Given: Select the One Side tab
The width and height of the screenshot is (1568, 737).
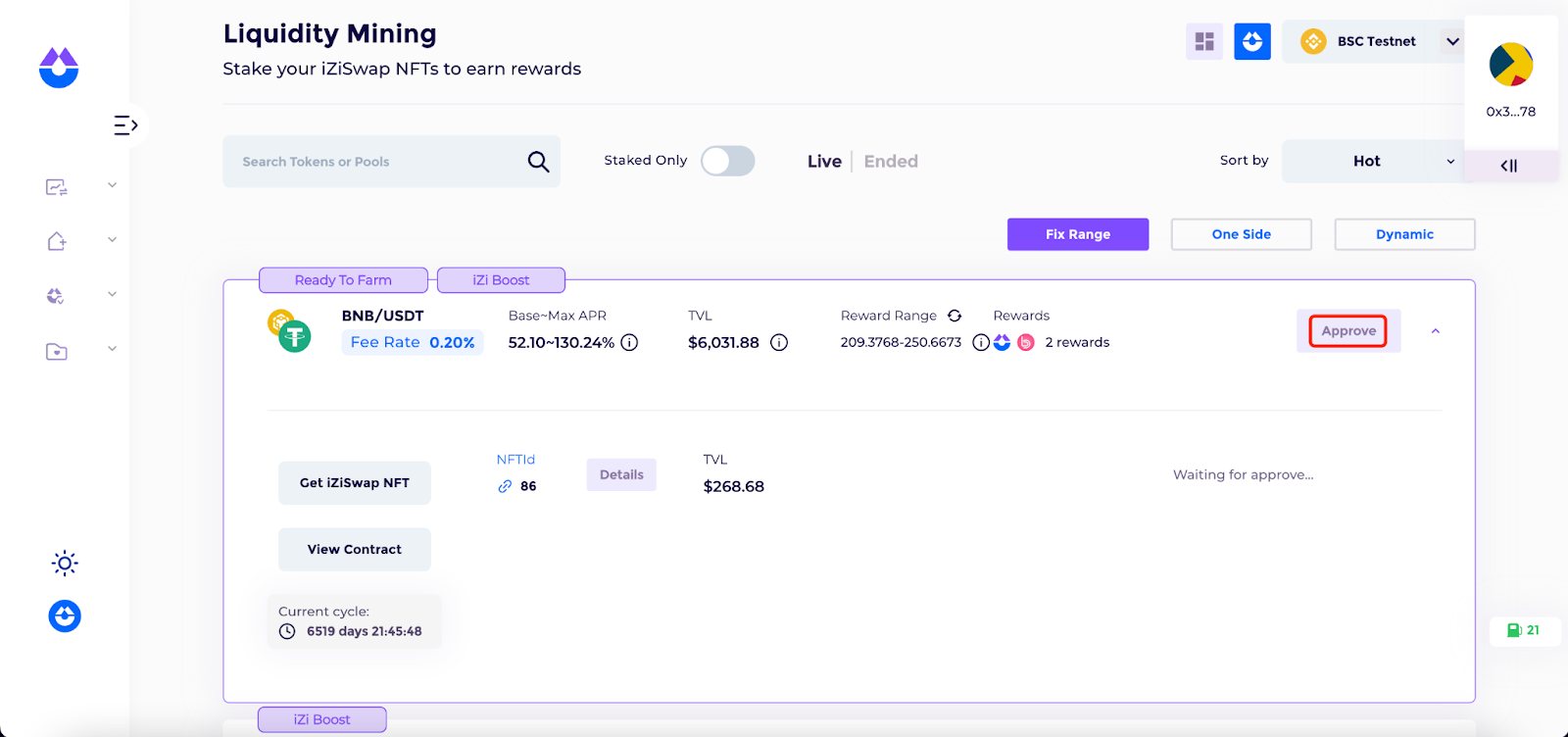Looking at the screenshot, I should 1242,234.
